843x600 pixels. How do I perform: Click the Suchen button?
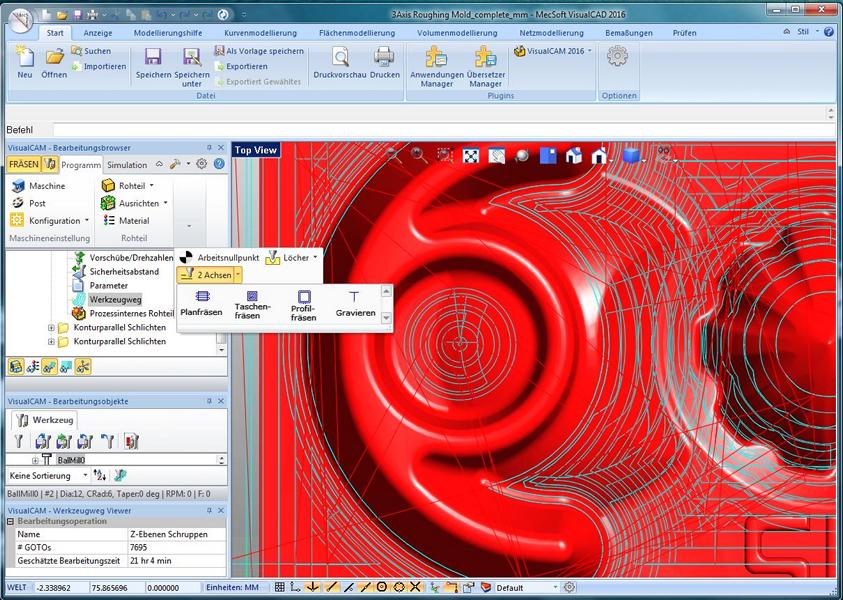pos(91,51)
